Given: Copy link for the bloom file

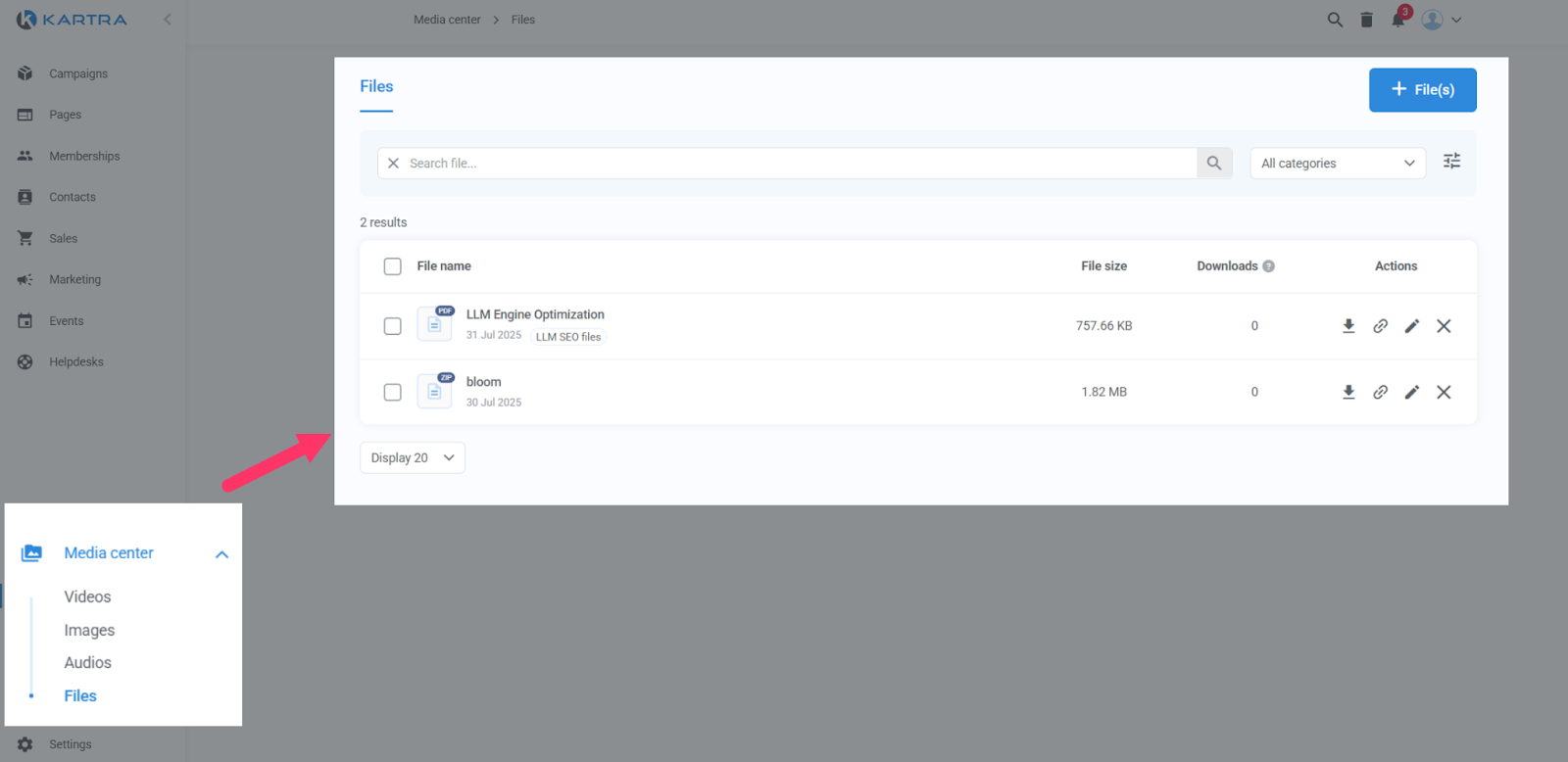Looking at the screenshot, I should pos(1380,392).
